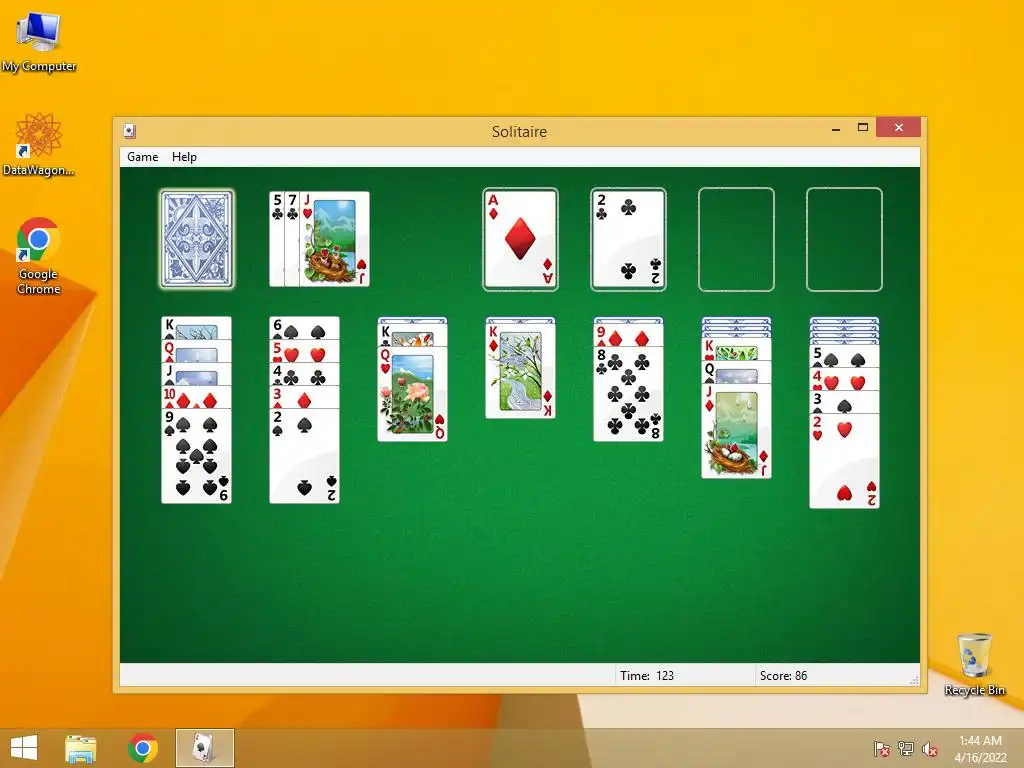Close the Solitaire window
The image size is (1024, 768).
pyautogui.click(x=899, y=127)
